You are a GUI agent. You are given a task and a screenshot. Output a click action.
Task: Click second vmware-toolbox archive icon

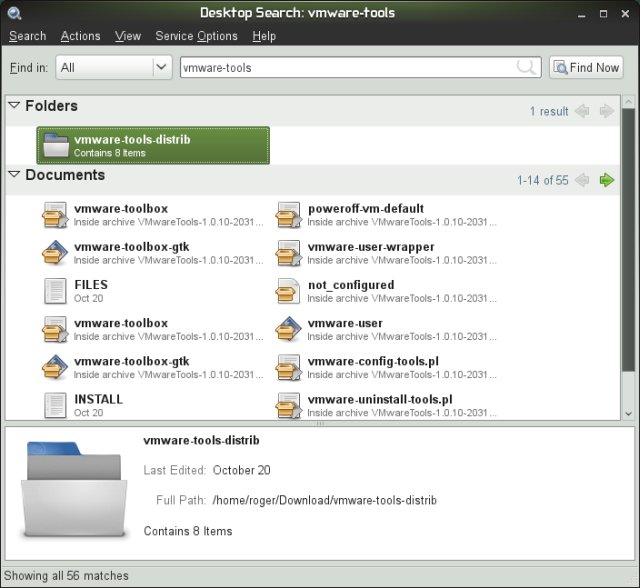[55, 329]
